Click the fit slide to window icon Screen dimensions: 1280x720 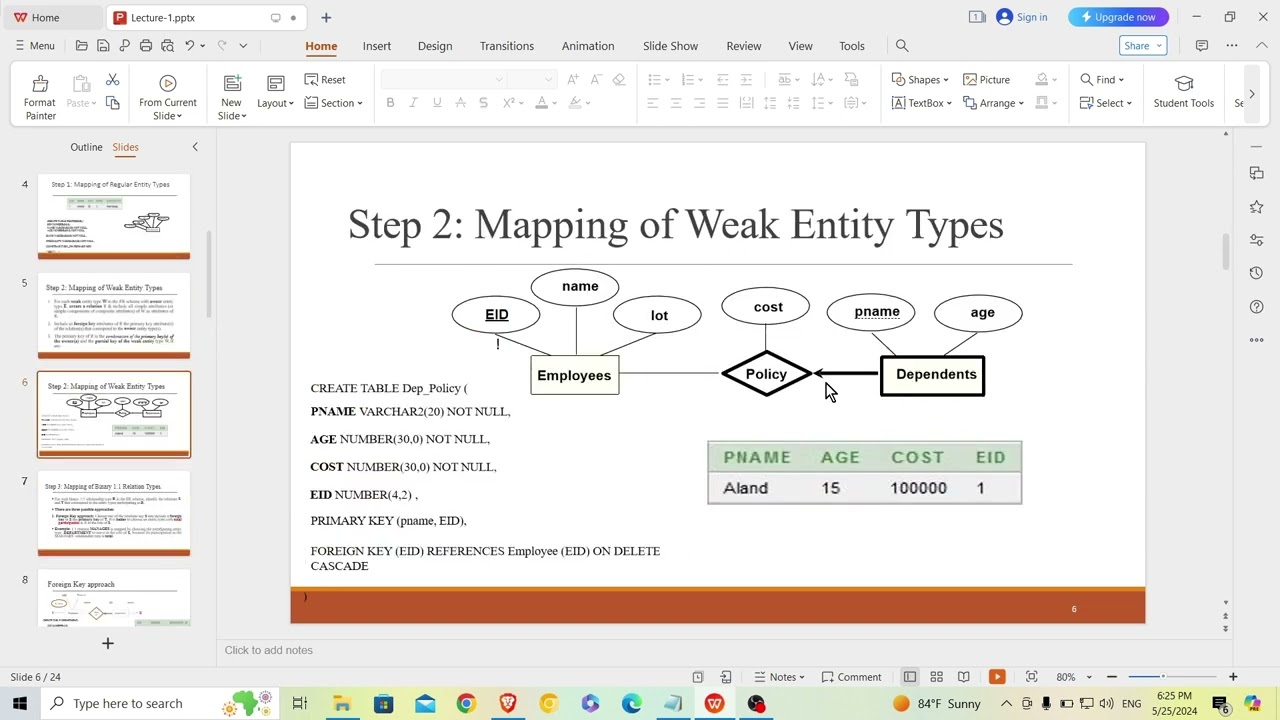[x=1031, y=677]
